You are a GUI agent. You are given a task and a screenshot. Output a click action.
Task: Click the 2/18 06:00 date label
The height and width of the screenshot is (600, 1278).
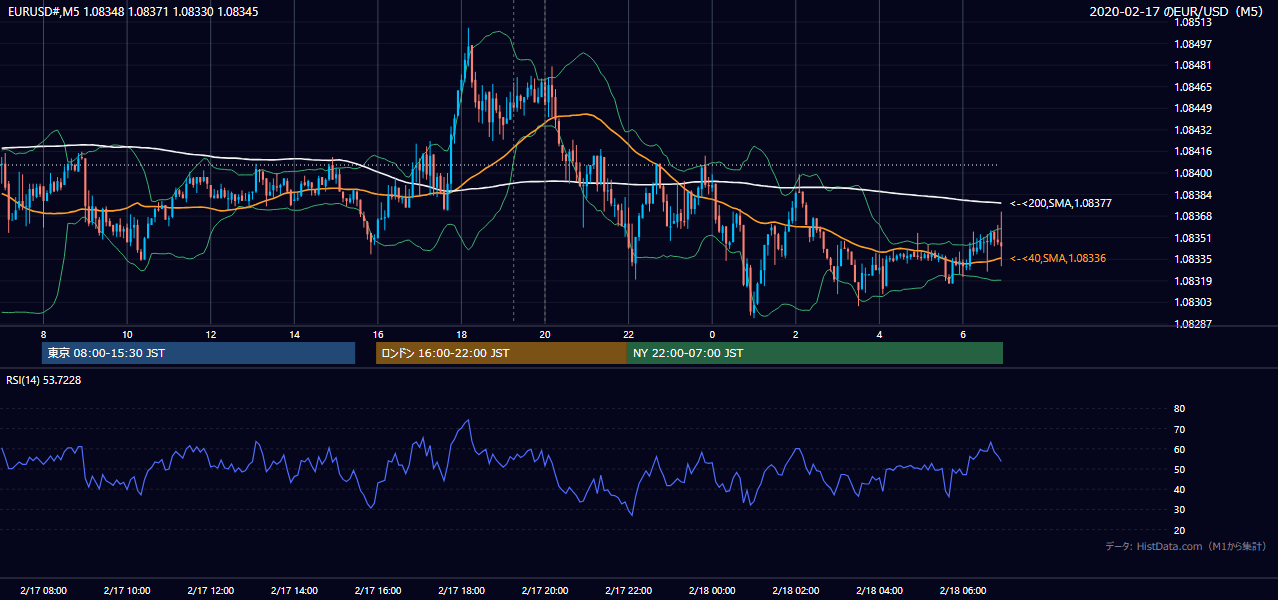coord(963,591)
